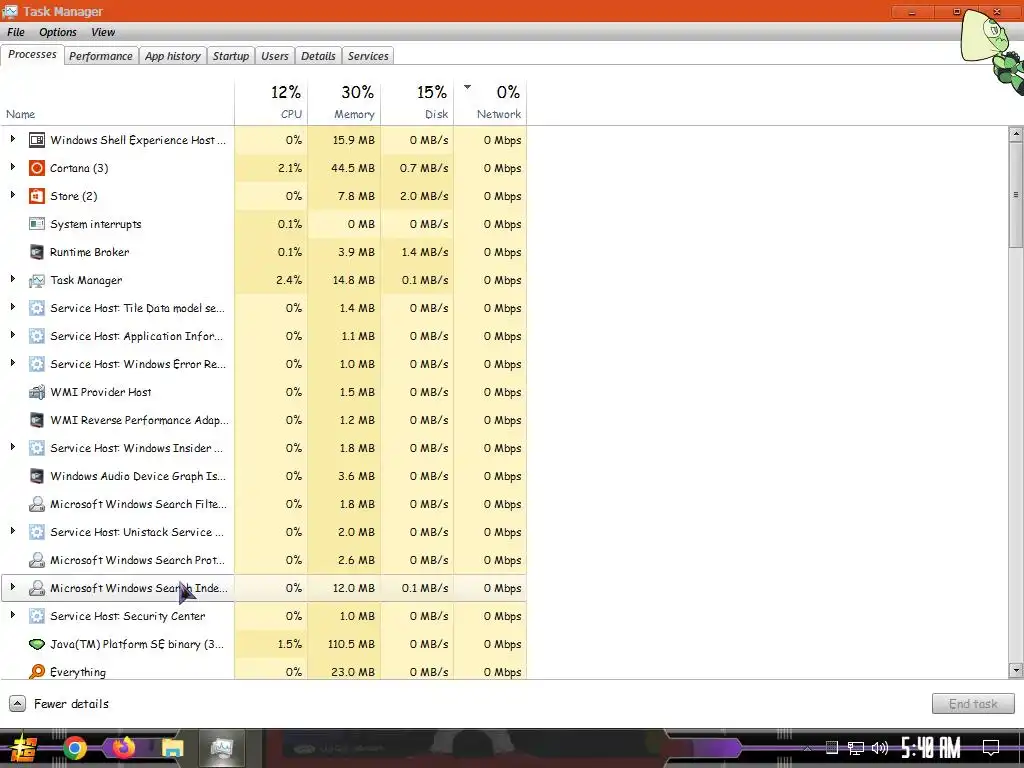
Task: Switch to the Startup tab
Action: (231, 56)
